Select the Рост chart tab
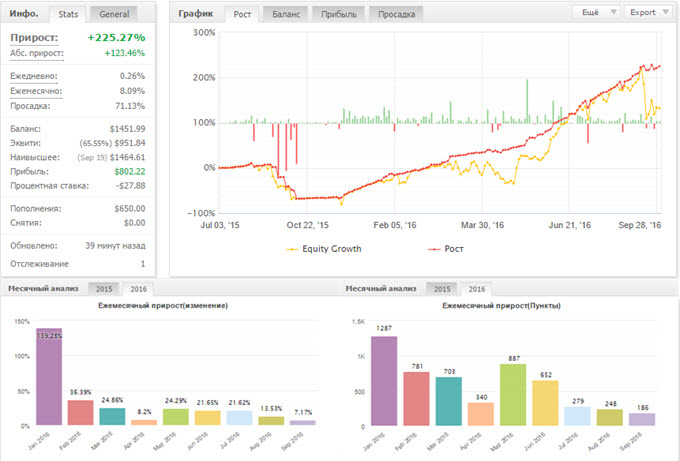 (x=242, y=14)
